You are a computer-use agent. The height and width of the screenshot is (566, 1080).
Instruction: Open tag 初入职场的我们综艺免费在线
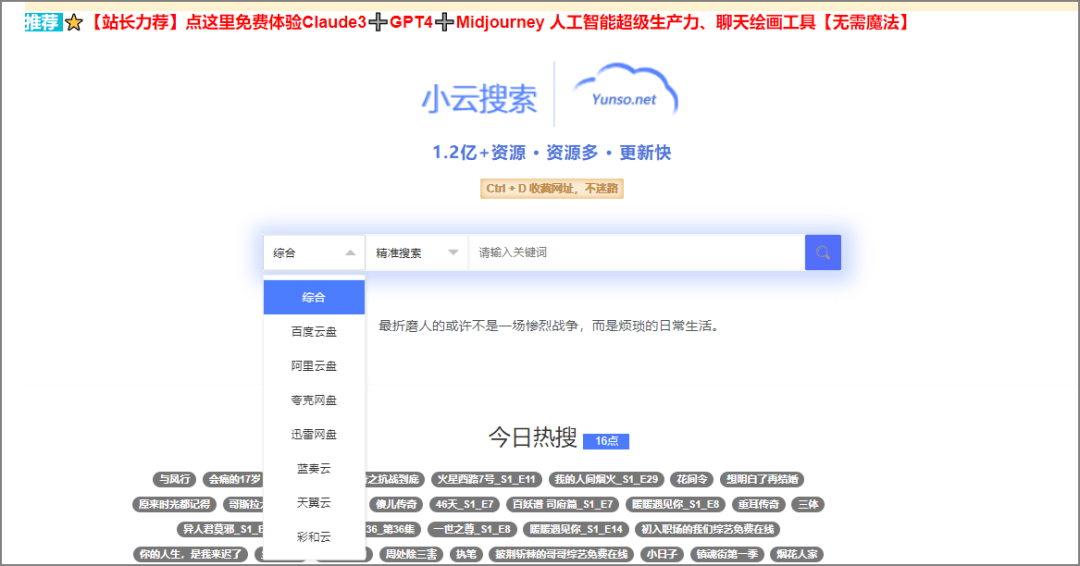[x=707, y=529]
